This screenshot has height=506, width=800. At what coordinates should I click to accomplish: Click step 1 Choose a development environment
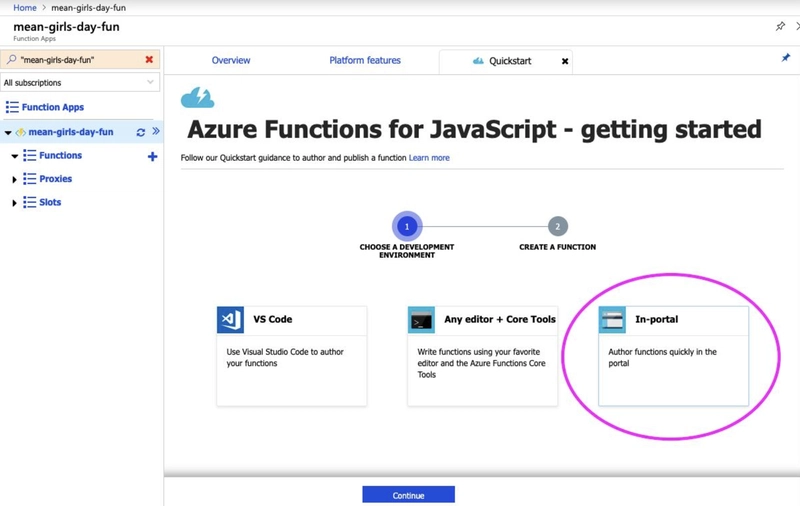click(407, 226)
